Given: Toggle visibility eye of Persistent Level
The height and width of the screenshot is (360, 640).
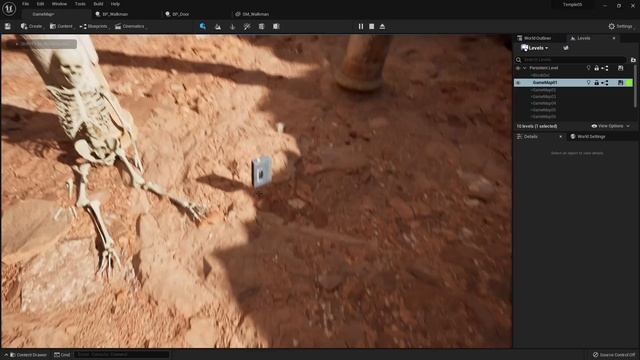Looking at the screenshot, I should click(518, 68).
